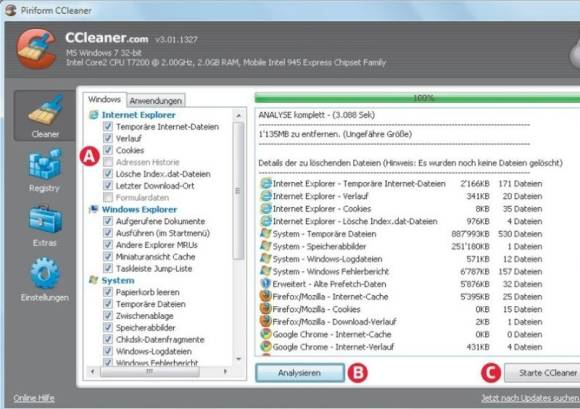
Task: Switch to the Windows tab
Action: (104, 99)
